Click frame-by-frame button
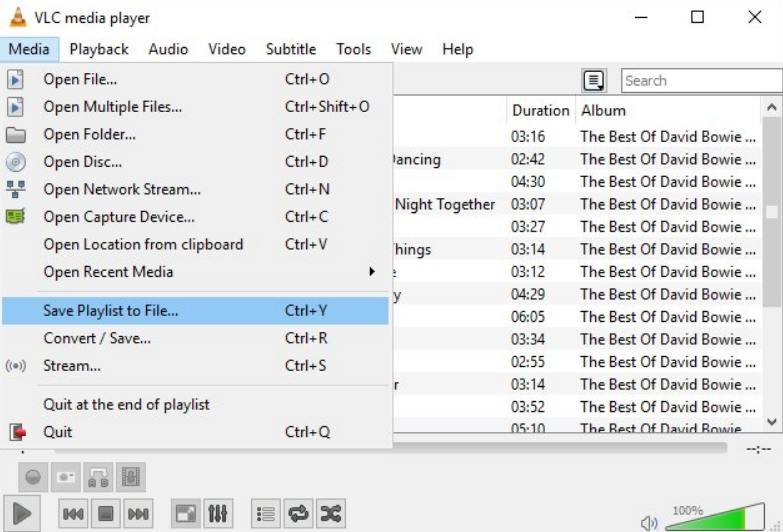Image resolution: width=783 pixels, height=532 pixels. (131, 477)
